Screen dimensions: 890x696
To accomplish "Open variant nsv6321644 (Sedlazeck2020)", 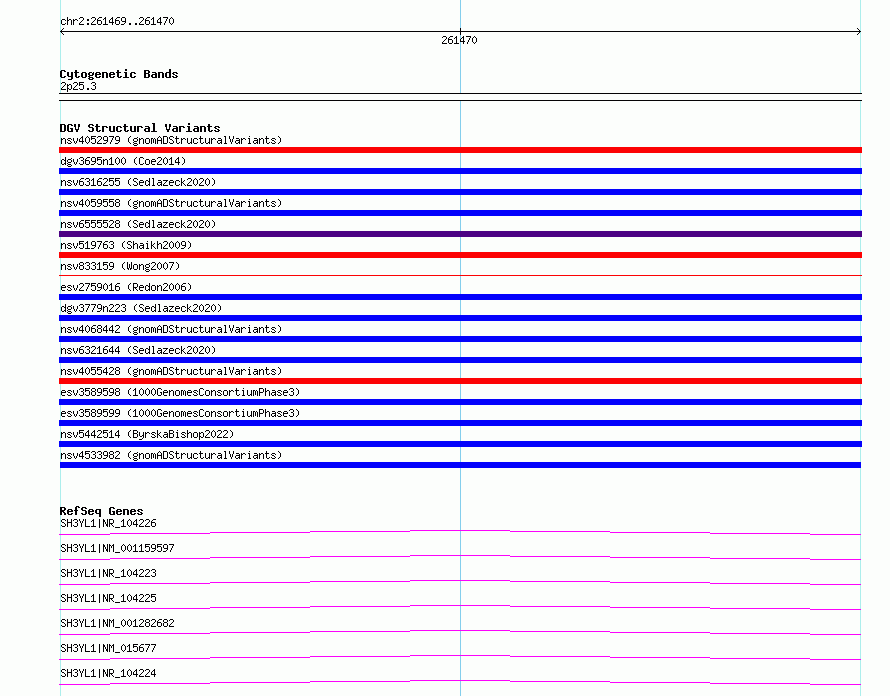I will (138, 350).
